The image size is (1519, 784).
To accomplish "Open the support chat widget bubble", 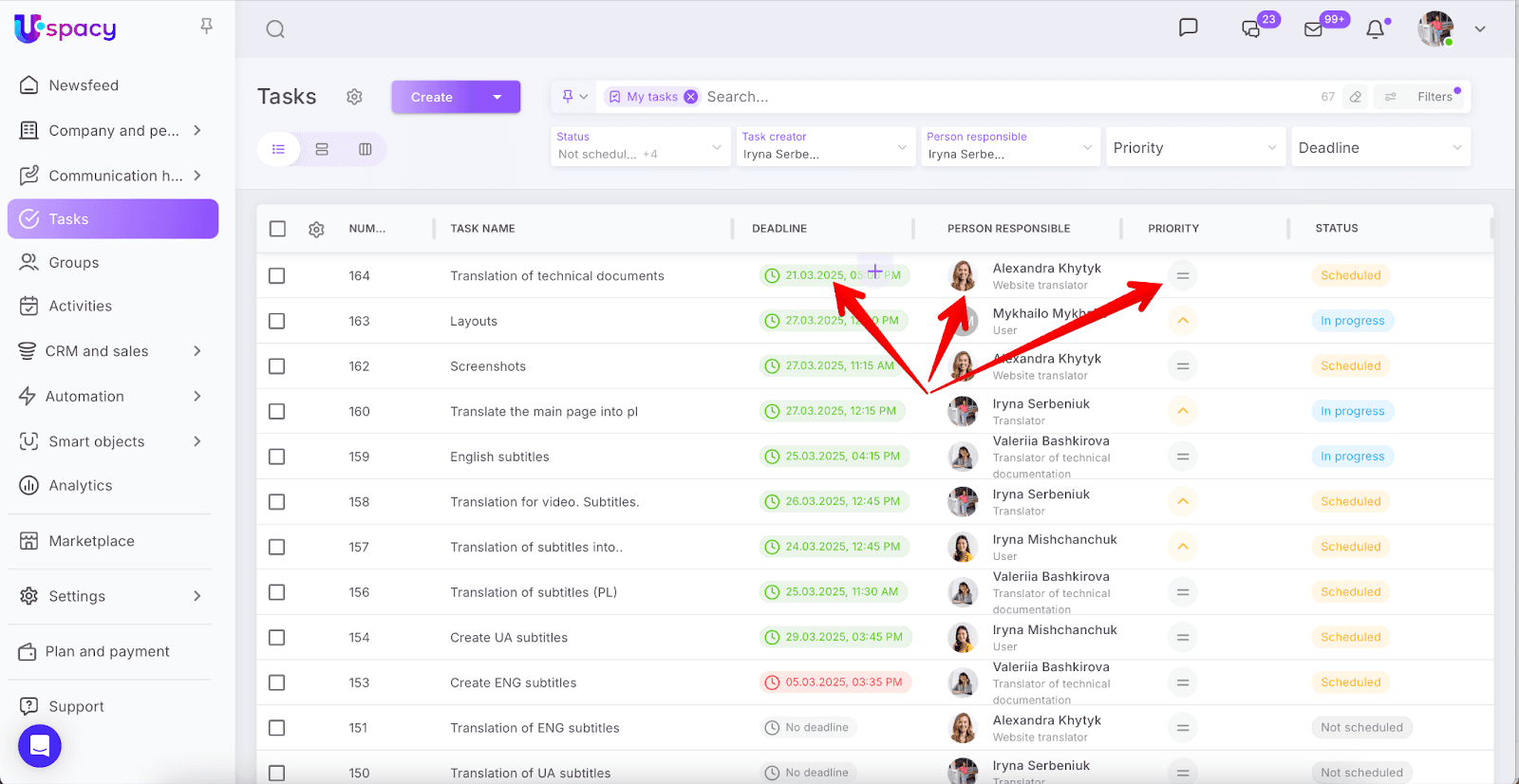I will tap(40, 746).
